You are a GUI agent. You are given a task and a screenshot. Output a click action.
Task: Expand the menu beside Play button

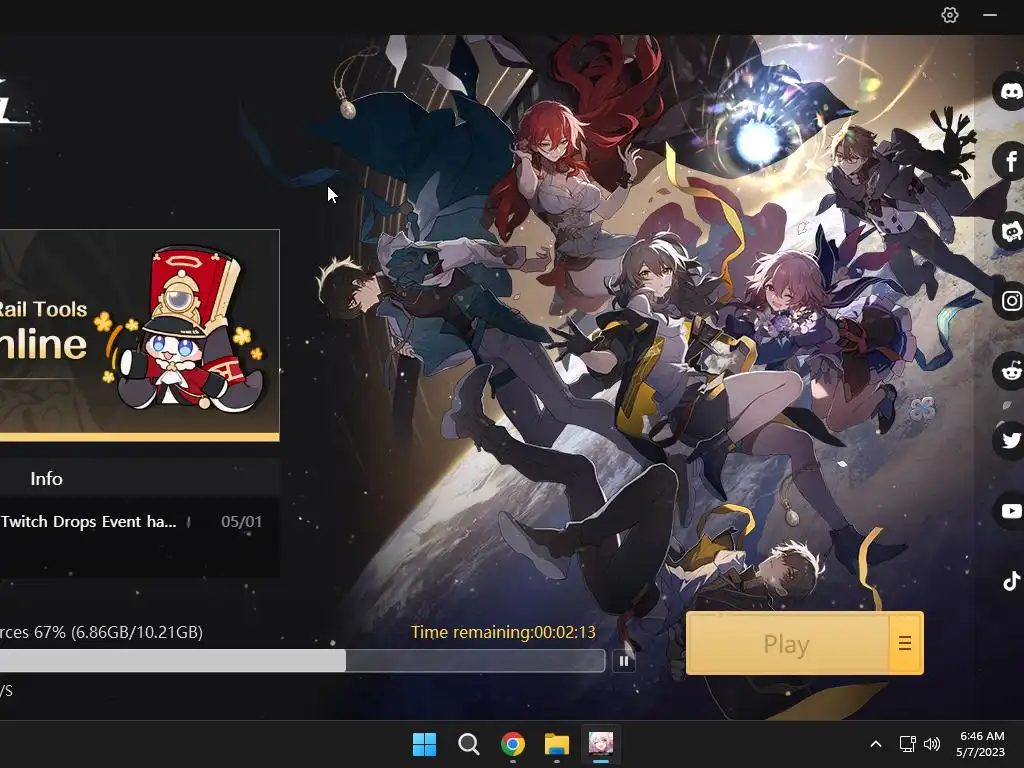(905, 644)
